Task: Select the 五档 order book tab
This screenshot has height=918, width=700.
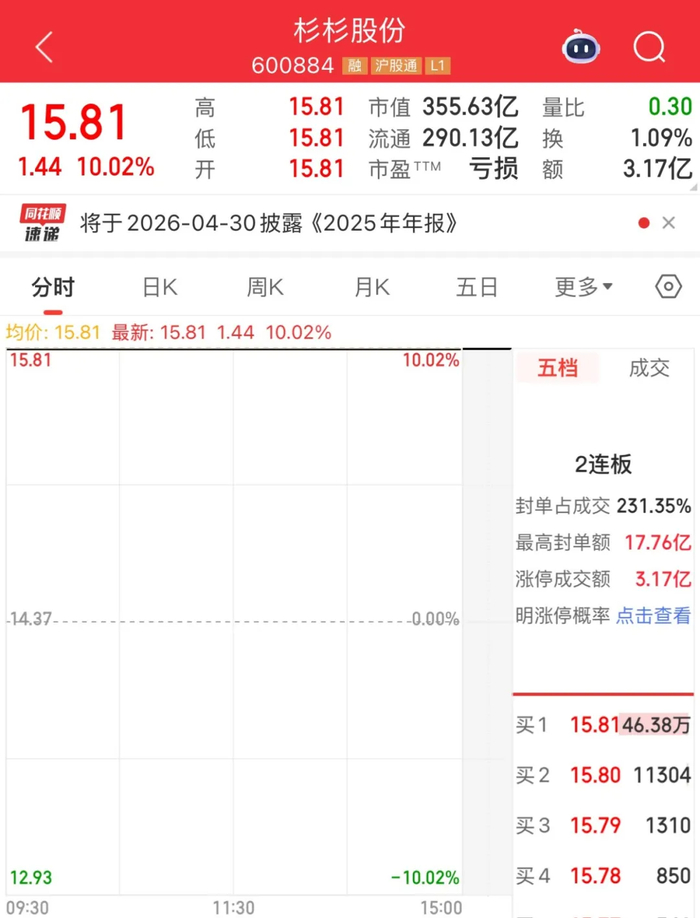Action: click(558, 368)
